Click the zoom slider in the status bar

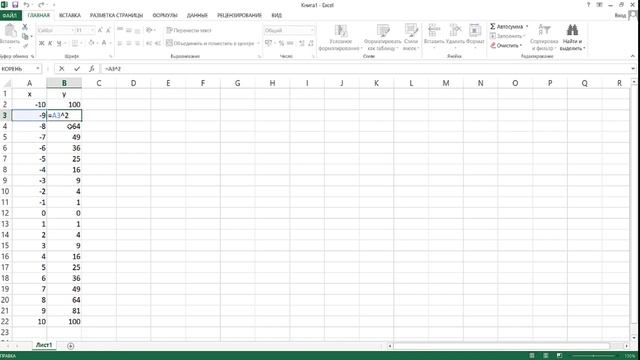594,356
